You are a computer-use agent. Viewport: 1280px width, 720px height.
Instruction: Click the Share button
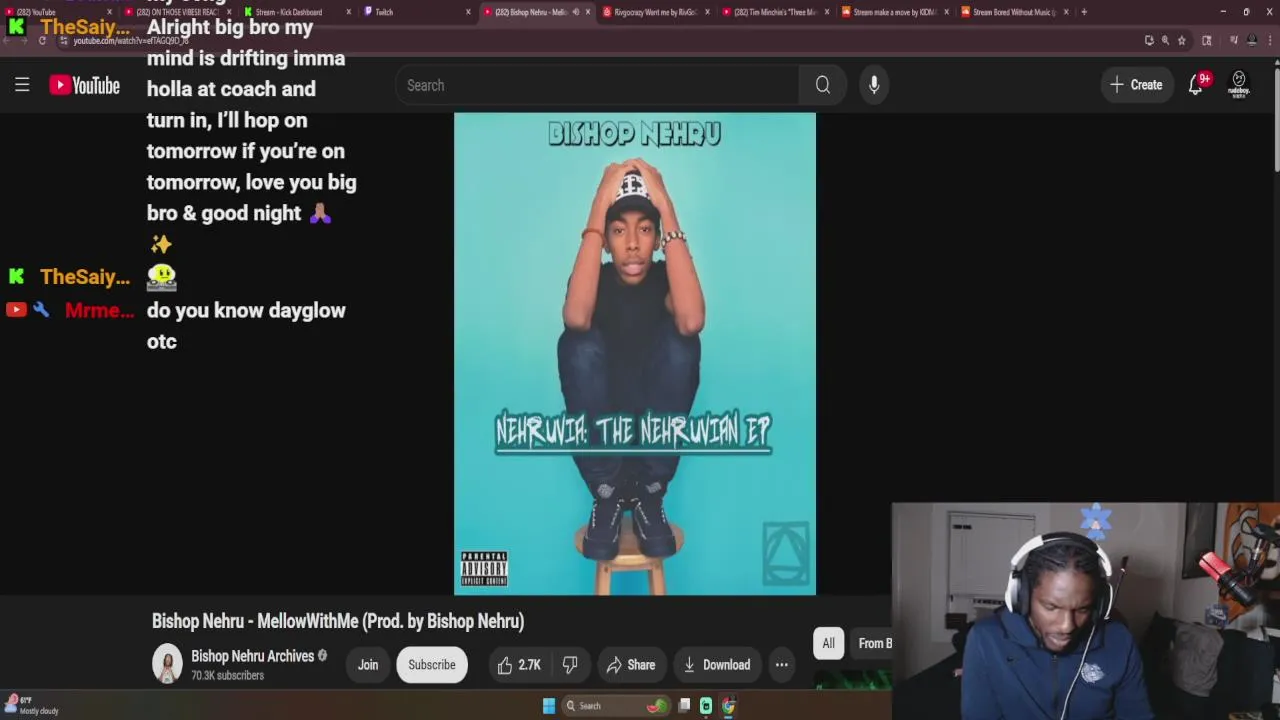click(x=630, y=665)
